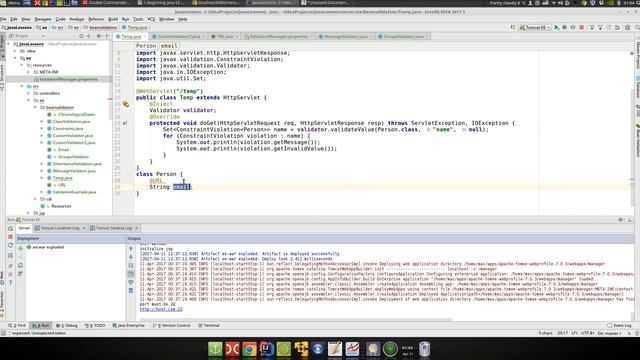
Task: Collapse the resources folder
Action: coord(22,65)
